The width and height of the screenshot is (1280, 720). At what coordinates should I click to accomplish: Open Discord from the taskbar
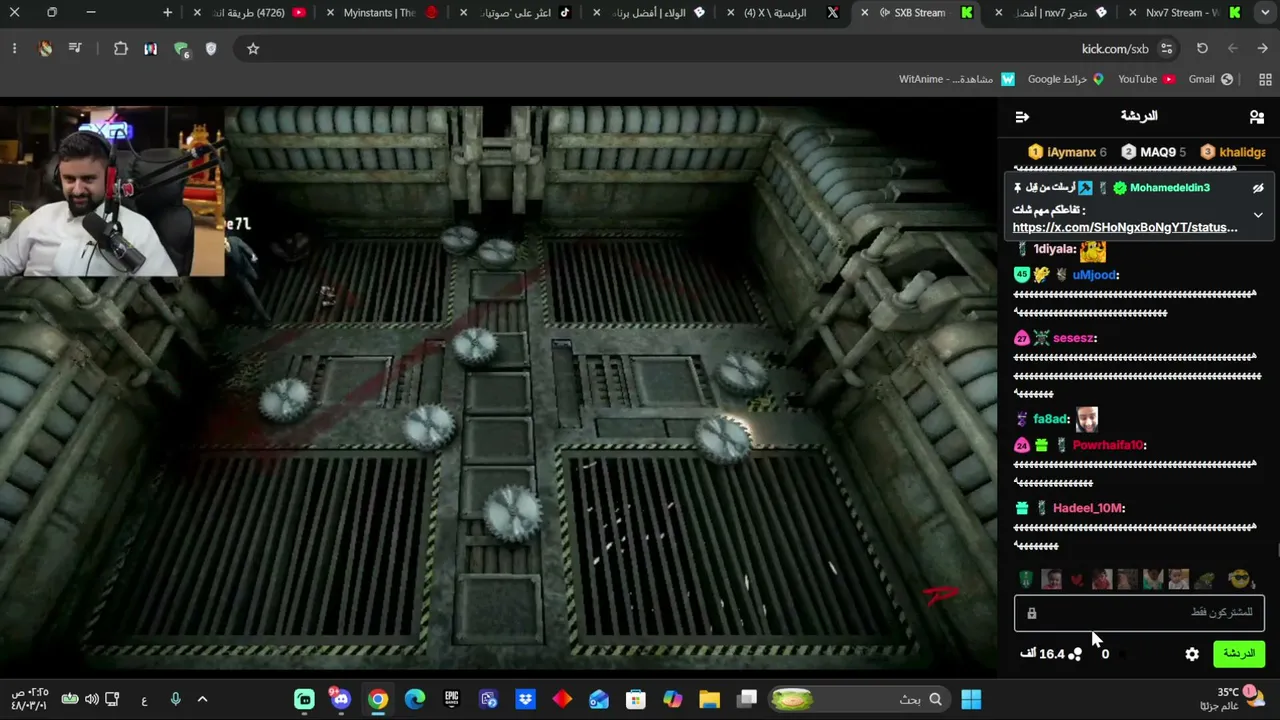tap(341, 699)
